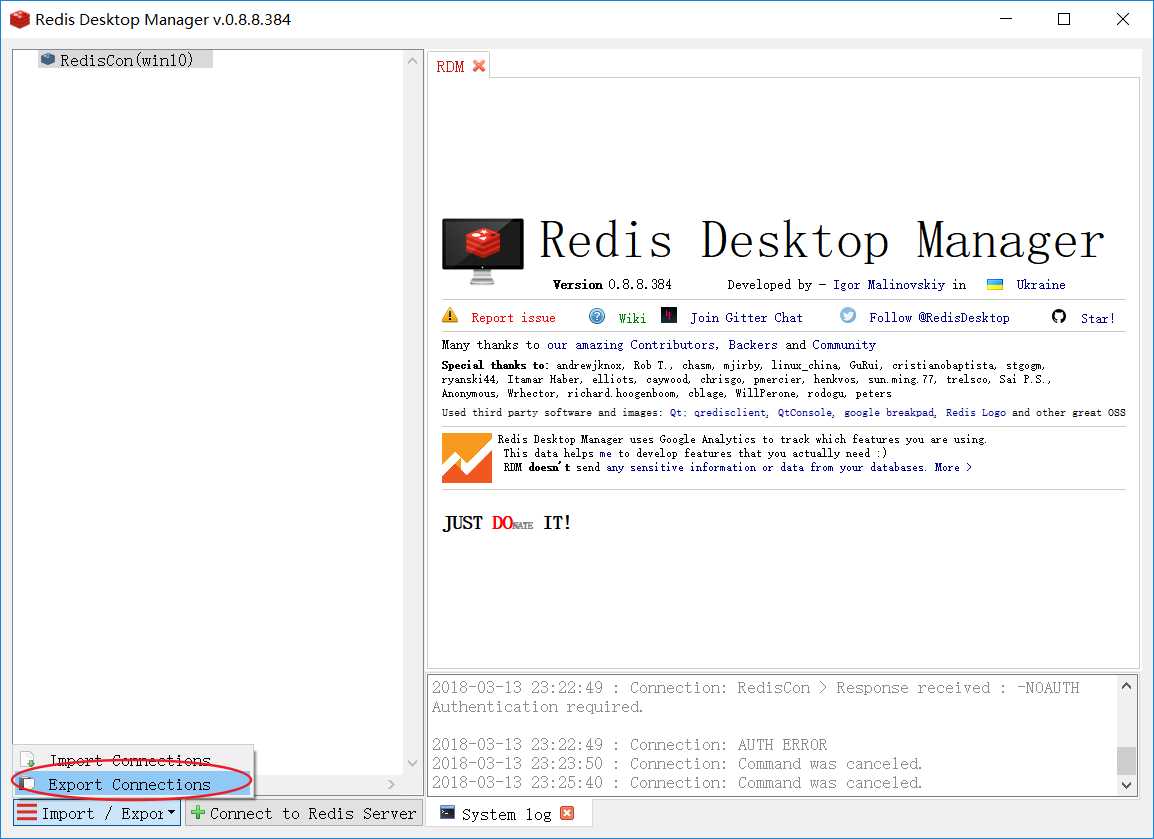Click the red hamburger icon on Import / Export
Image resolution: width=1154 pixels, height=839 pixels.
click(x=26, y=813)
